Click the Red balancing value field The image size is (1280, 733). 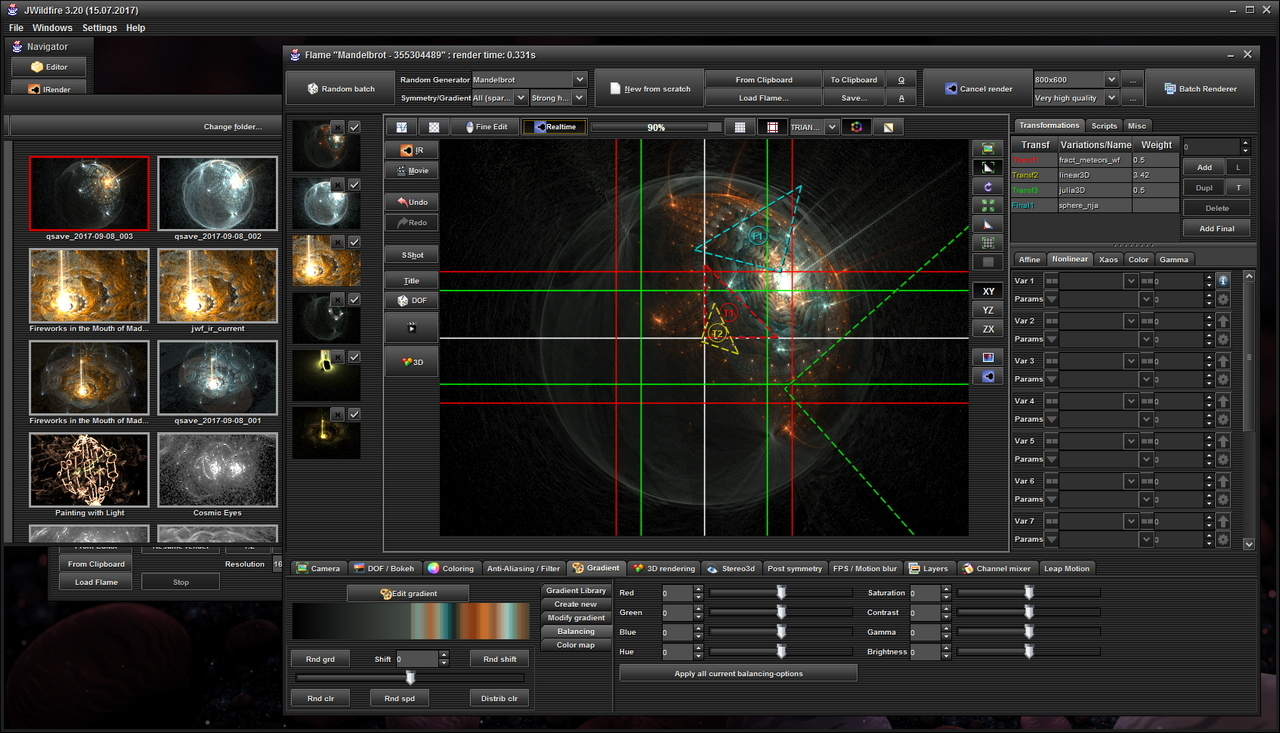[675, 593]
